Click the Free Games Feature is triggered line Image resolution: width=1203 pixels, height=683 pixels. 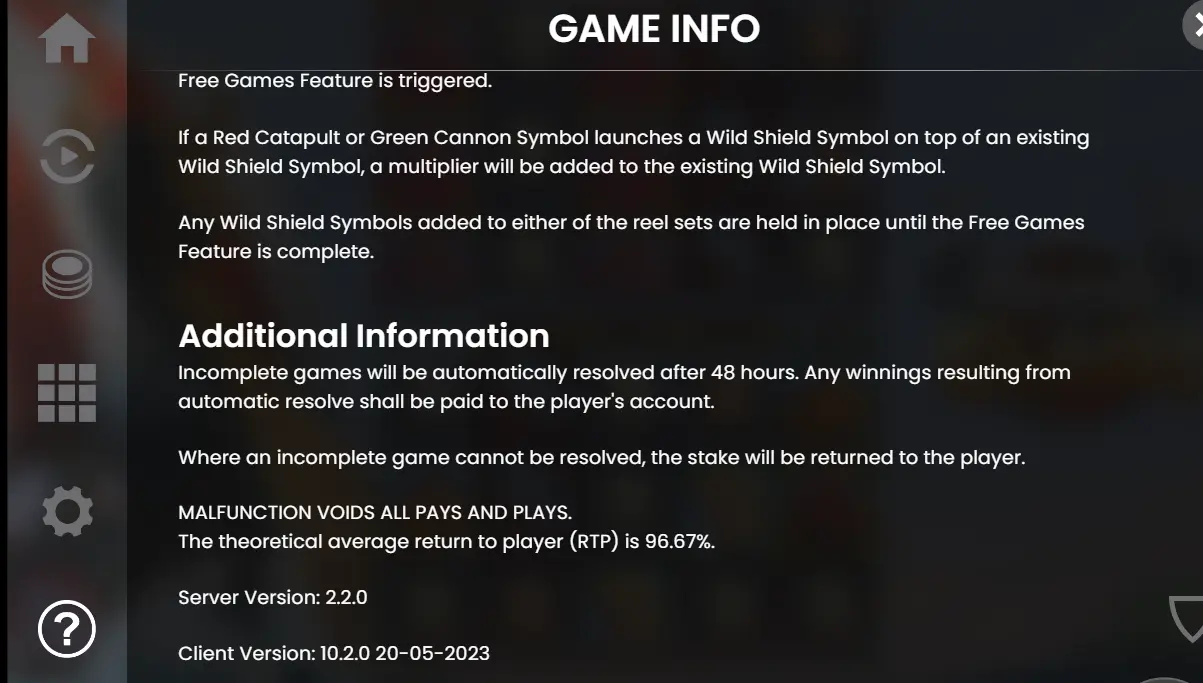(x=335, y=81)
